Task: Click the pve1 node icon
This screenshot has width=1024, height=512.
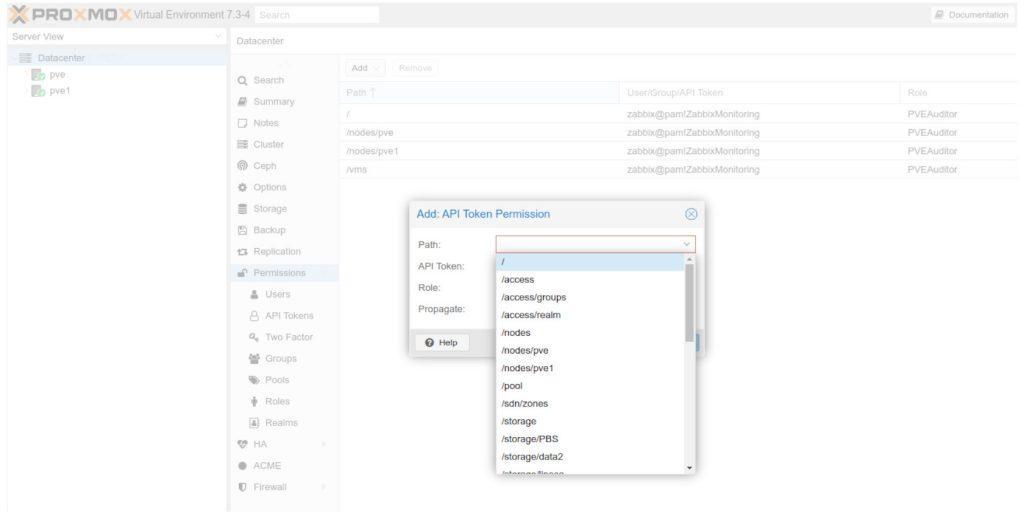Action: tap(37, 91)
